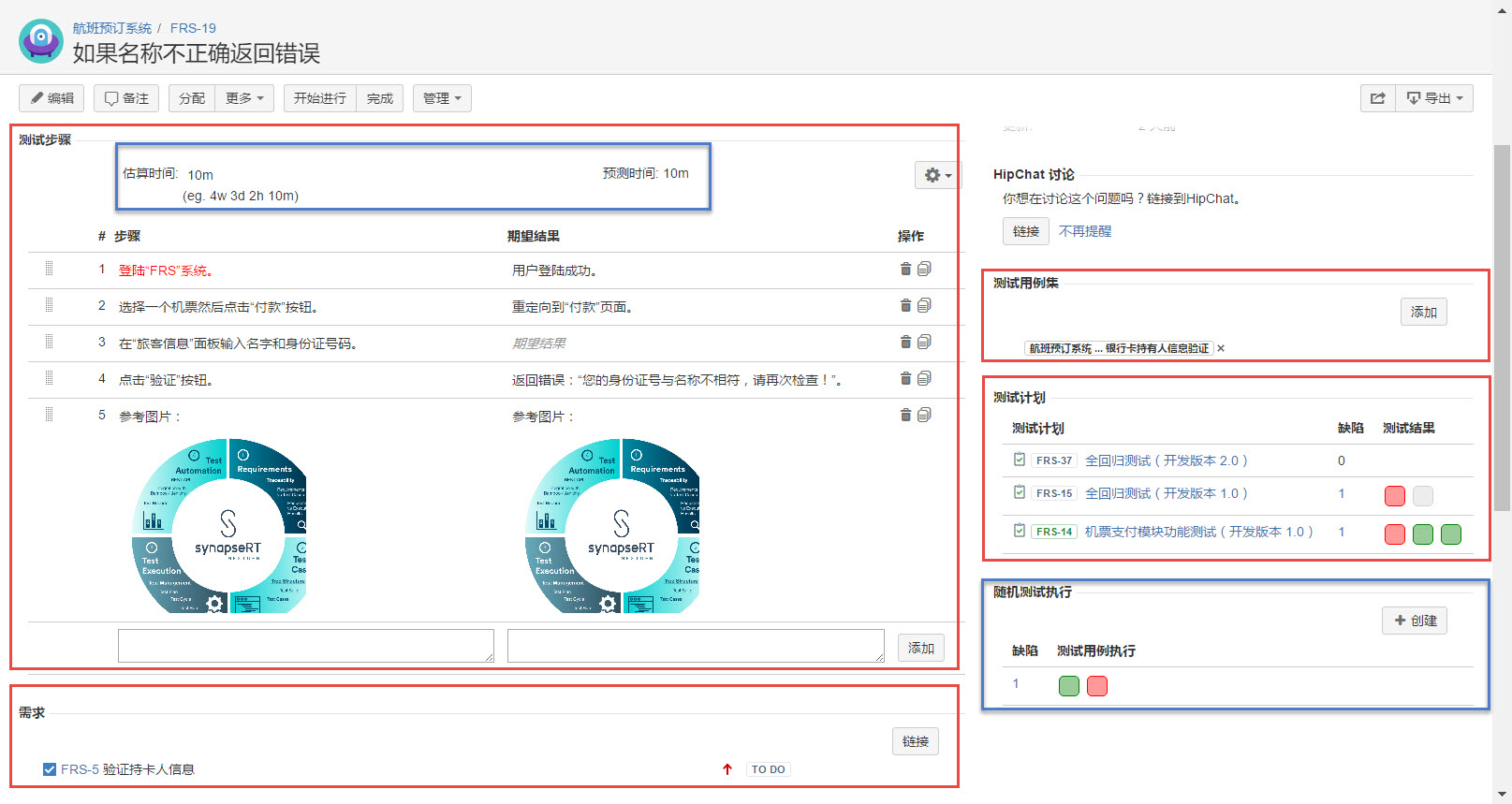Clone step 1 using the copy icon
1512x804 pixels.
pos(924,270)
